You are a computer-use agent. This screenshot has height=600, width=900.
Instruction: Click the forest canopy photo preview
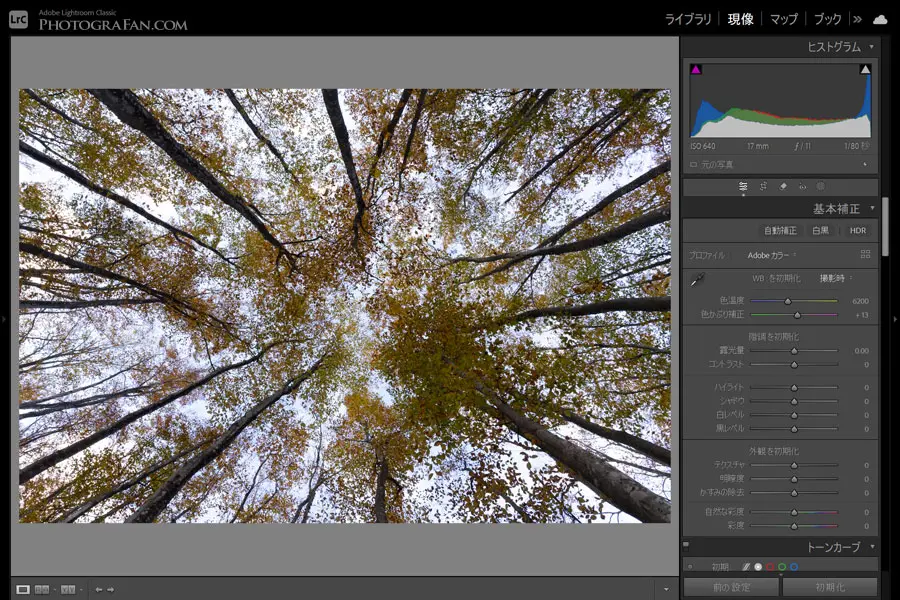(344, 305)
